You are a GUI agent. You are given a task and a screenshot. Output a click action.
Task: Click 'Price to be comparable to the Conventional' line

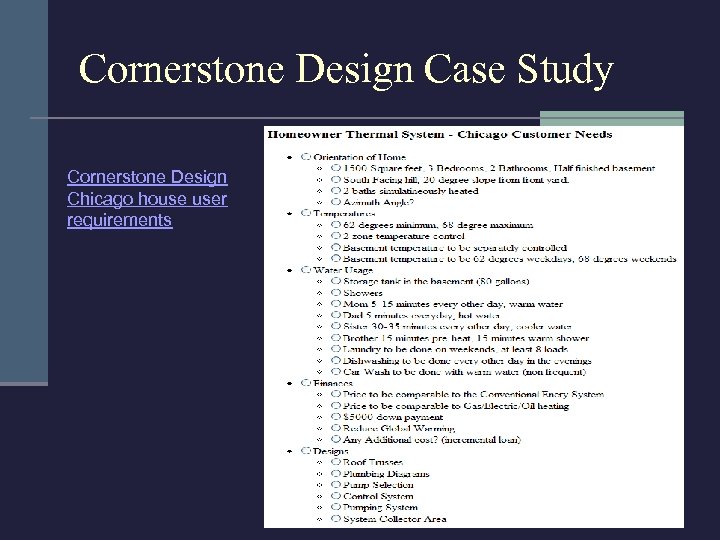473,394
